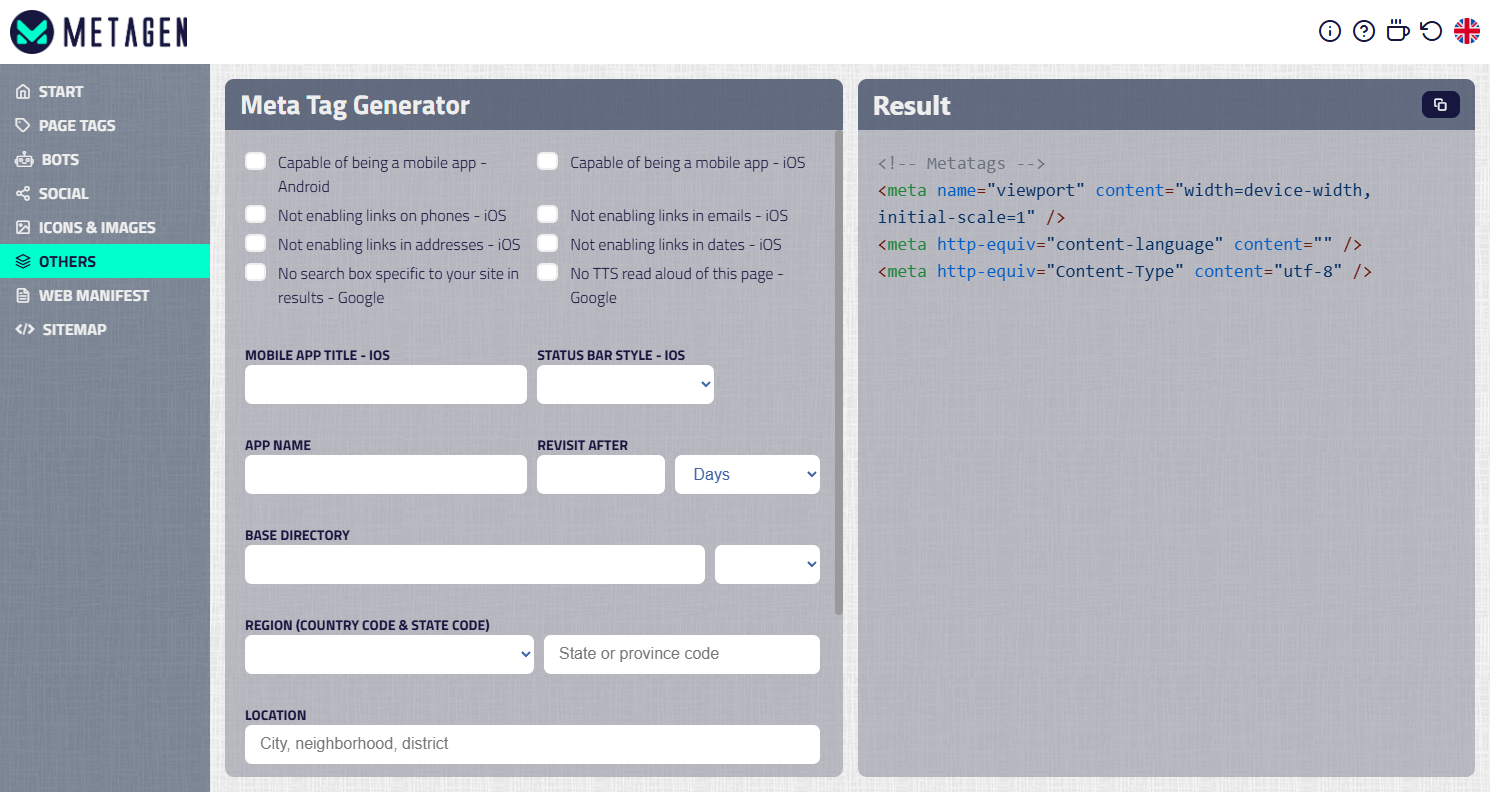The width and height of the screenshot is (1490, 792).
Task: Check 'Not enabling links in emails - iOS'
Action: 547,214
